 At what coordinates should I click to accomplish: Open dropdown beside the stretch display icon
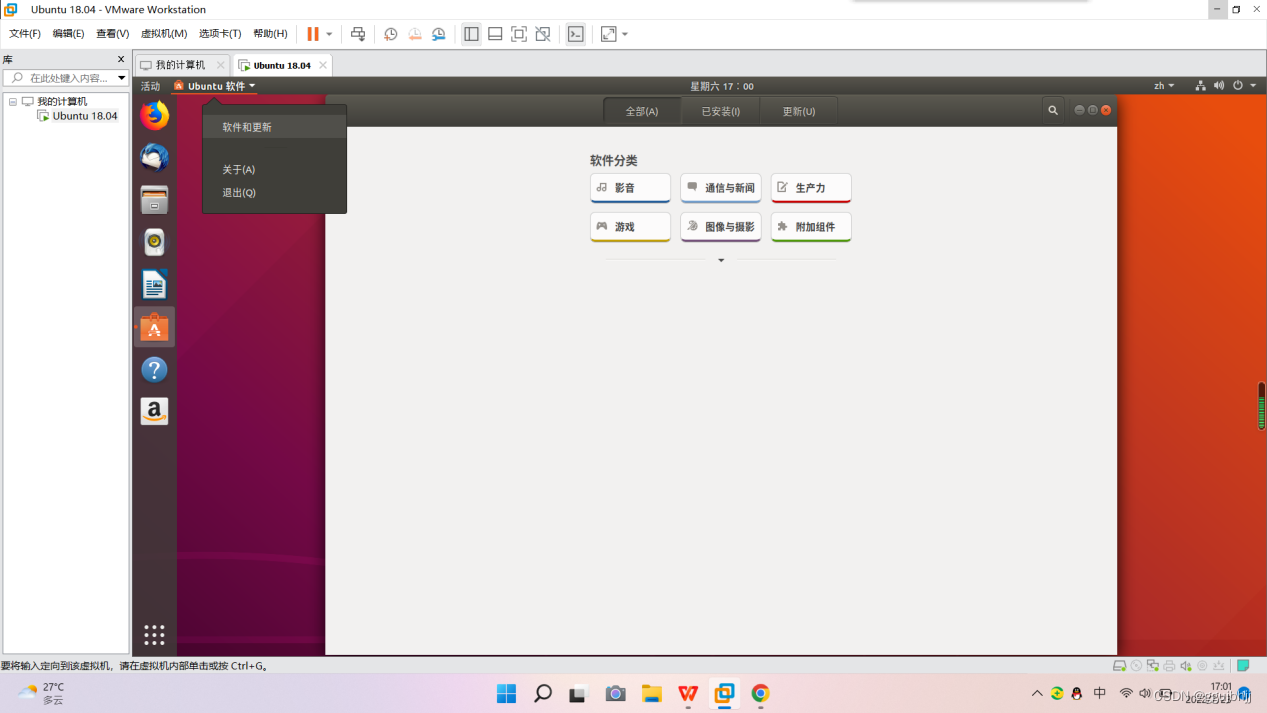point(625,34)
